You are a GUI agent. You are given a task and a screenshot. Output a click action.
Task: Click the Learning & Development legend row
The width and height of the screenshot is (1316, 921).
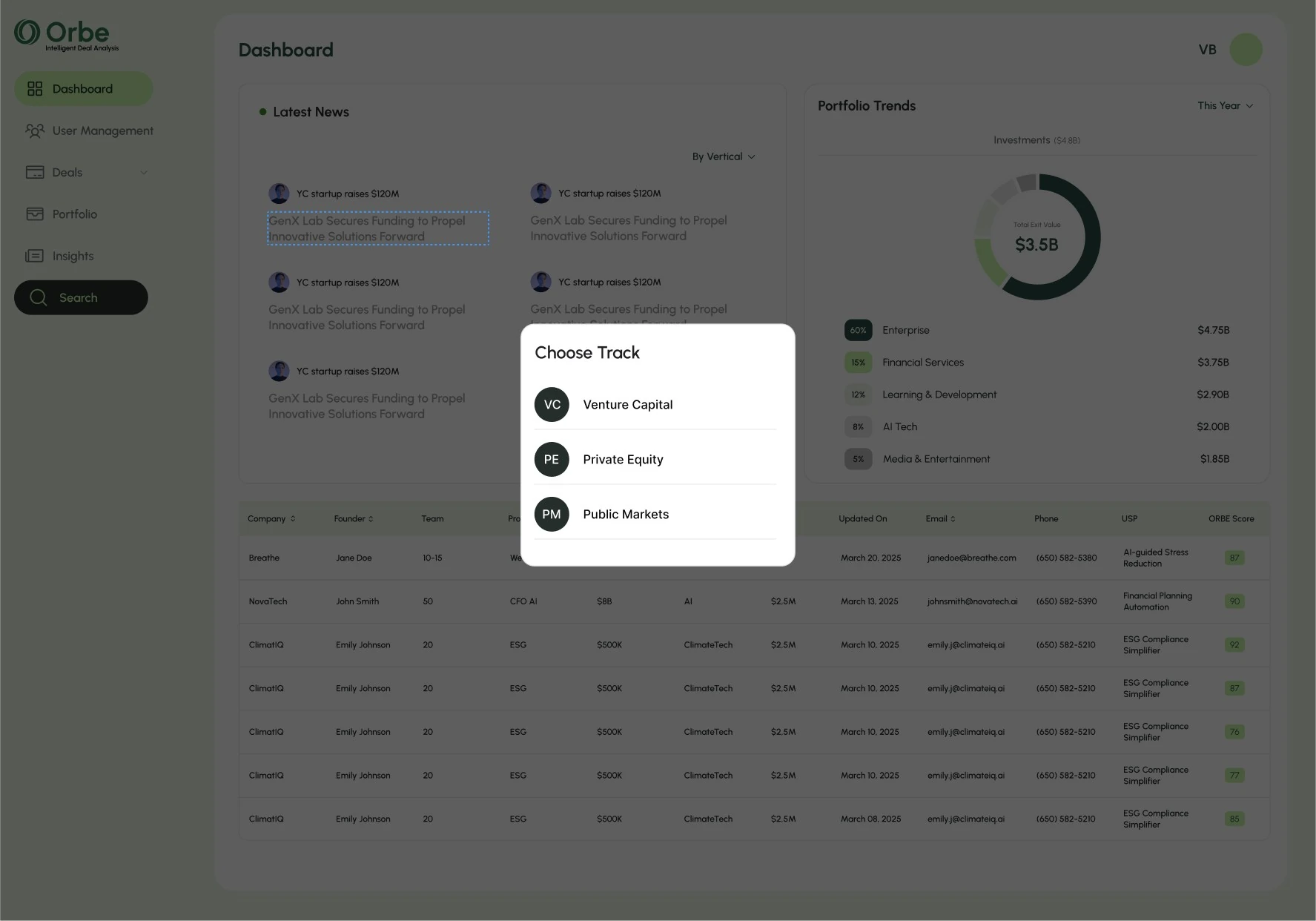1036,395
